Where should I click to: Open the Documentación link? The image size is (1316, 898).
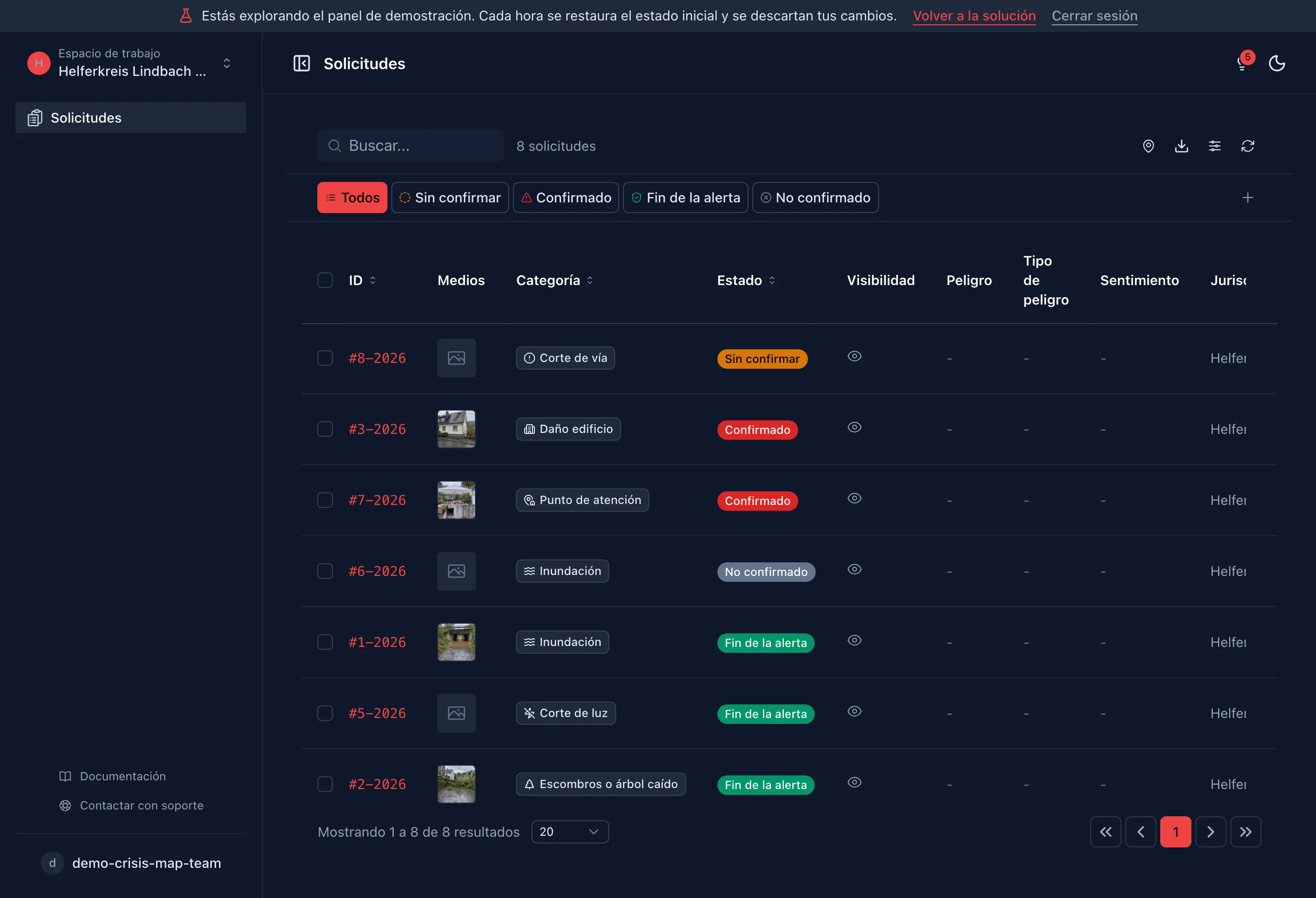click(113, 776)
